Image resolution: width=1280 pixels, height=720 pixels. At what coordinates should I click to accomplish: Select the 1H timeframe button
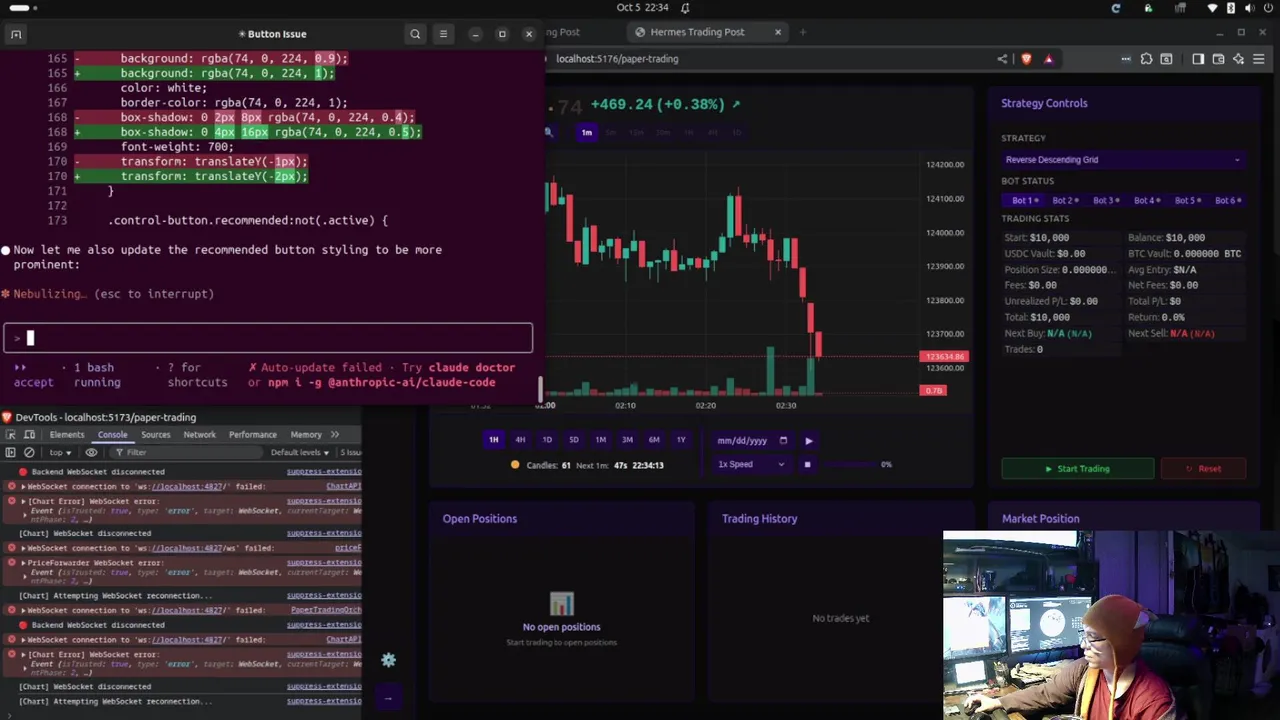point(493,440)
